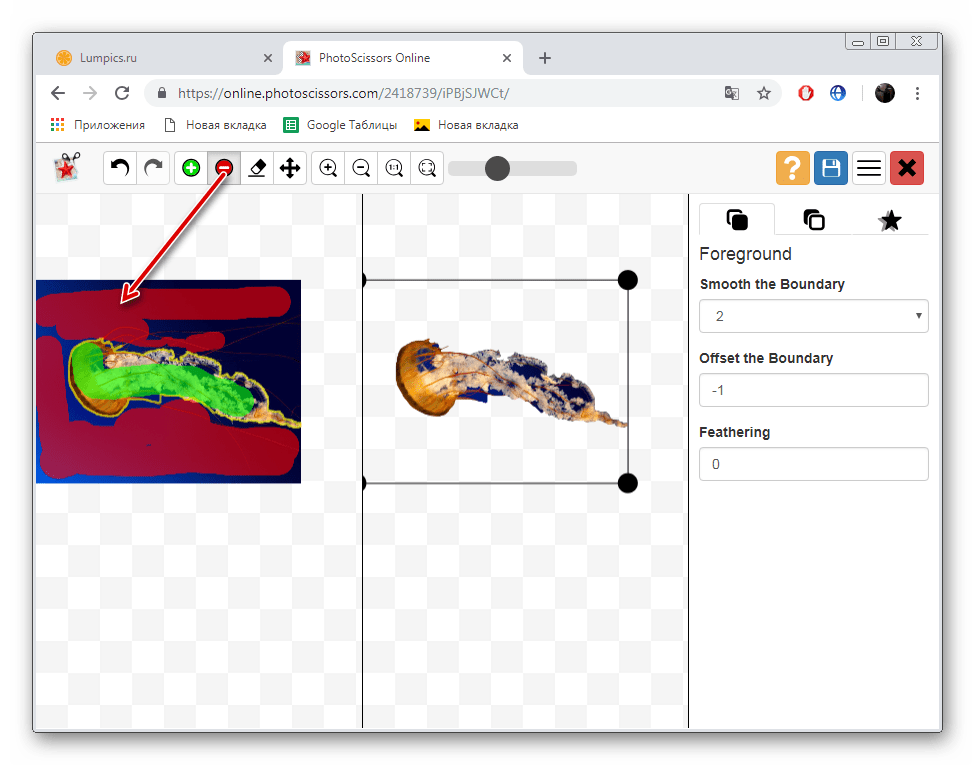Open the star Effects tab

[x=889, y=220]
